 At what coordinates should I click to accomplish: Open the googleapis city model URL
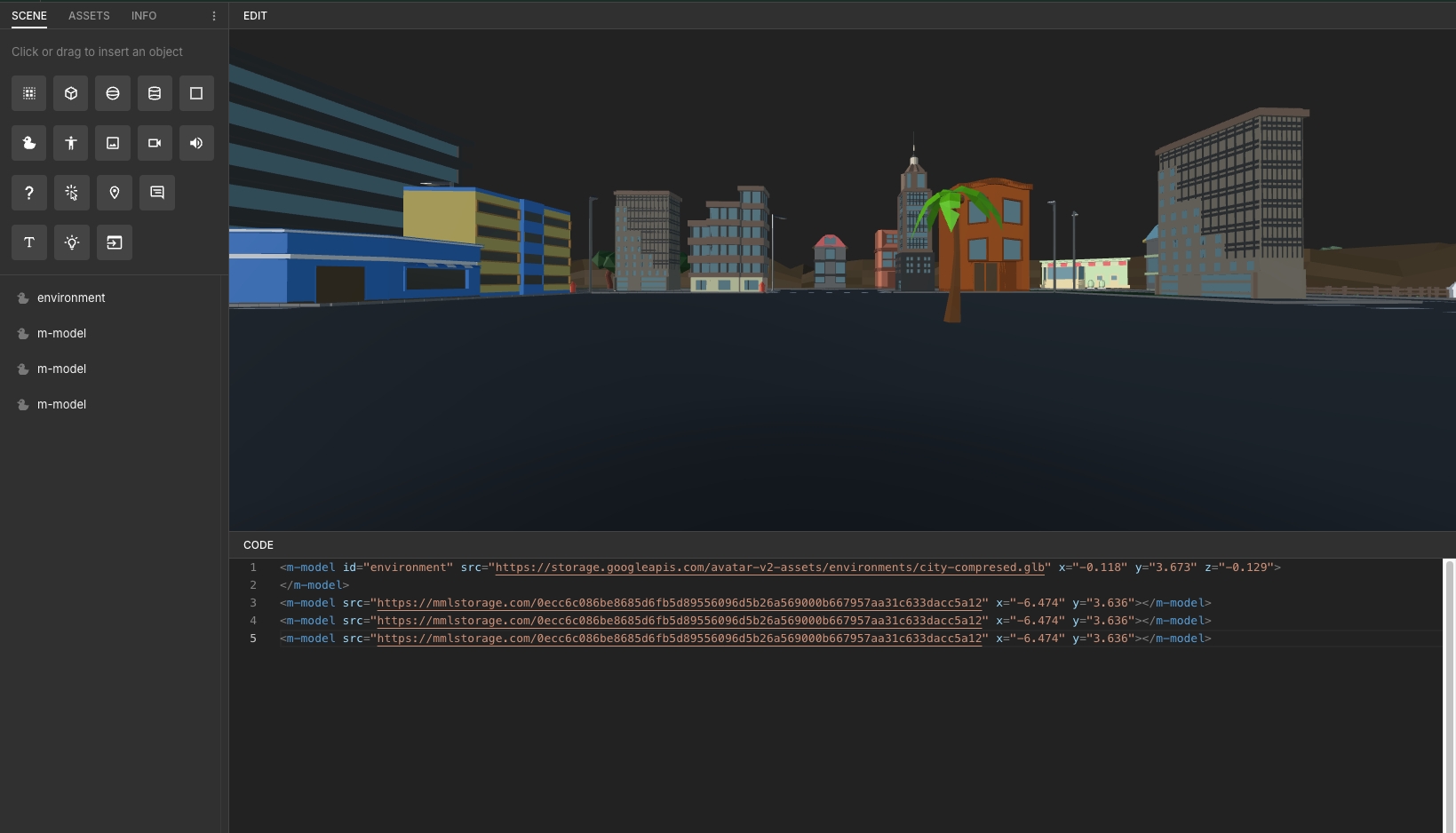[769, 567]
